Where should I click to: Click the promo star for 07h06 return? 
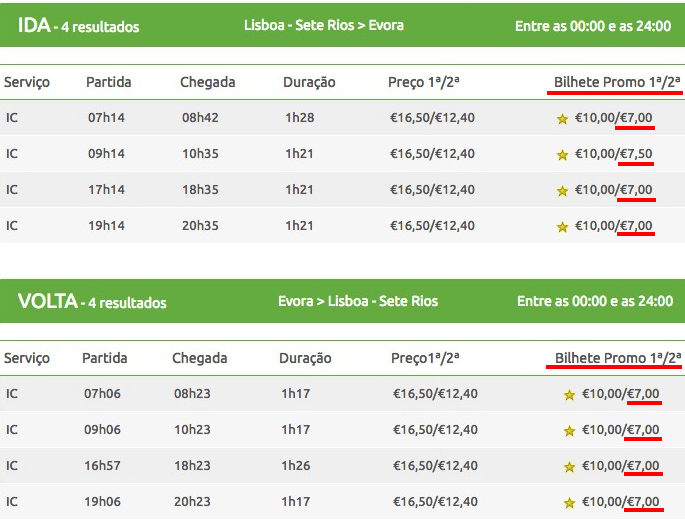pos(569,395)
